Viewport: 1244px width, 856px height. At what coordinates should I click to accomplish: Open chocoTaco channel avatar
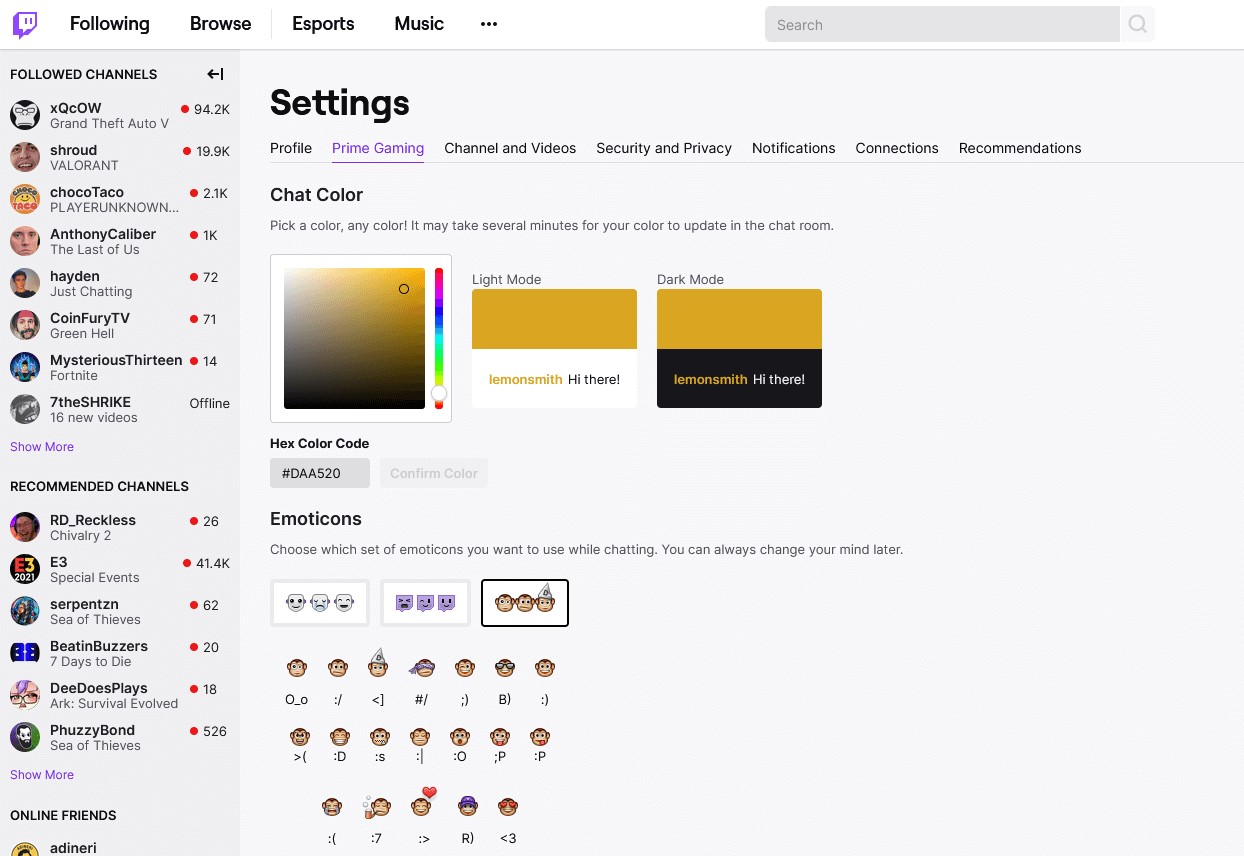[25, 199]
